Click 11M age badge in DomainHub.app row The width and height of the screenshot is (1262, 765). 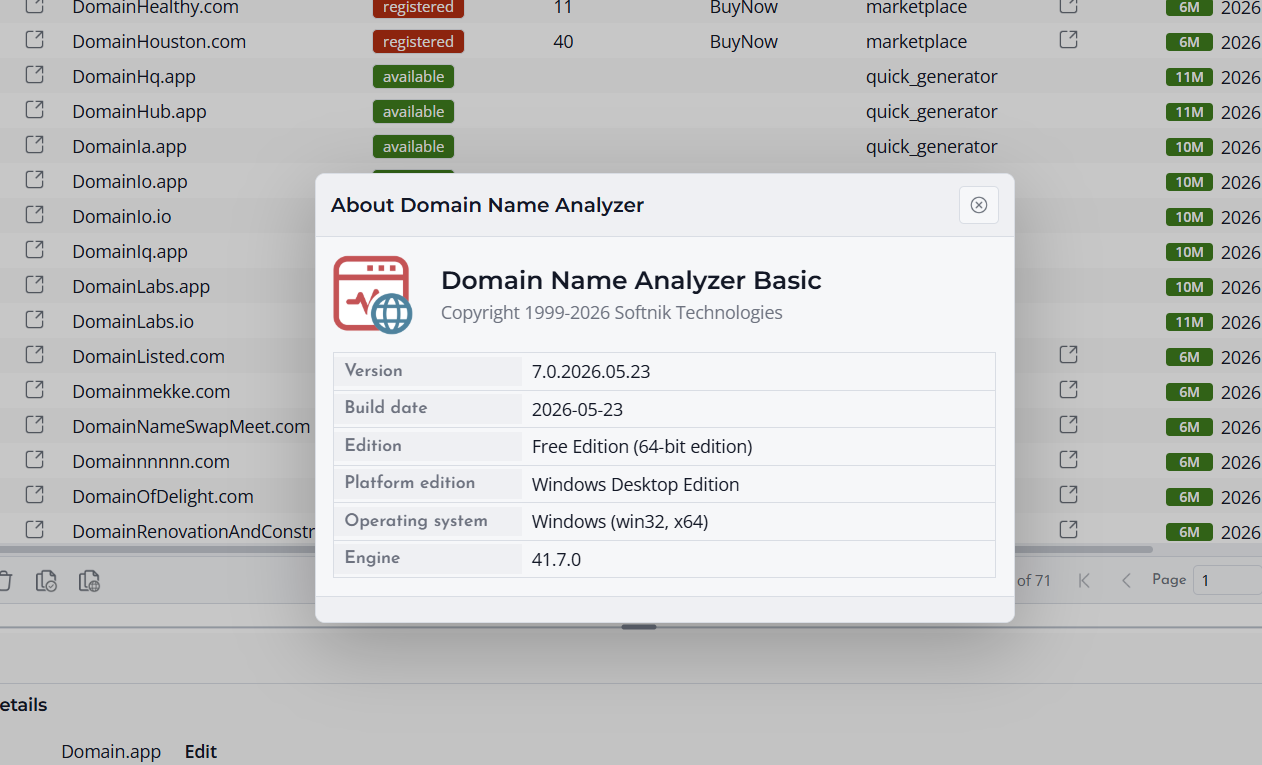click(x=1189, y=112)
